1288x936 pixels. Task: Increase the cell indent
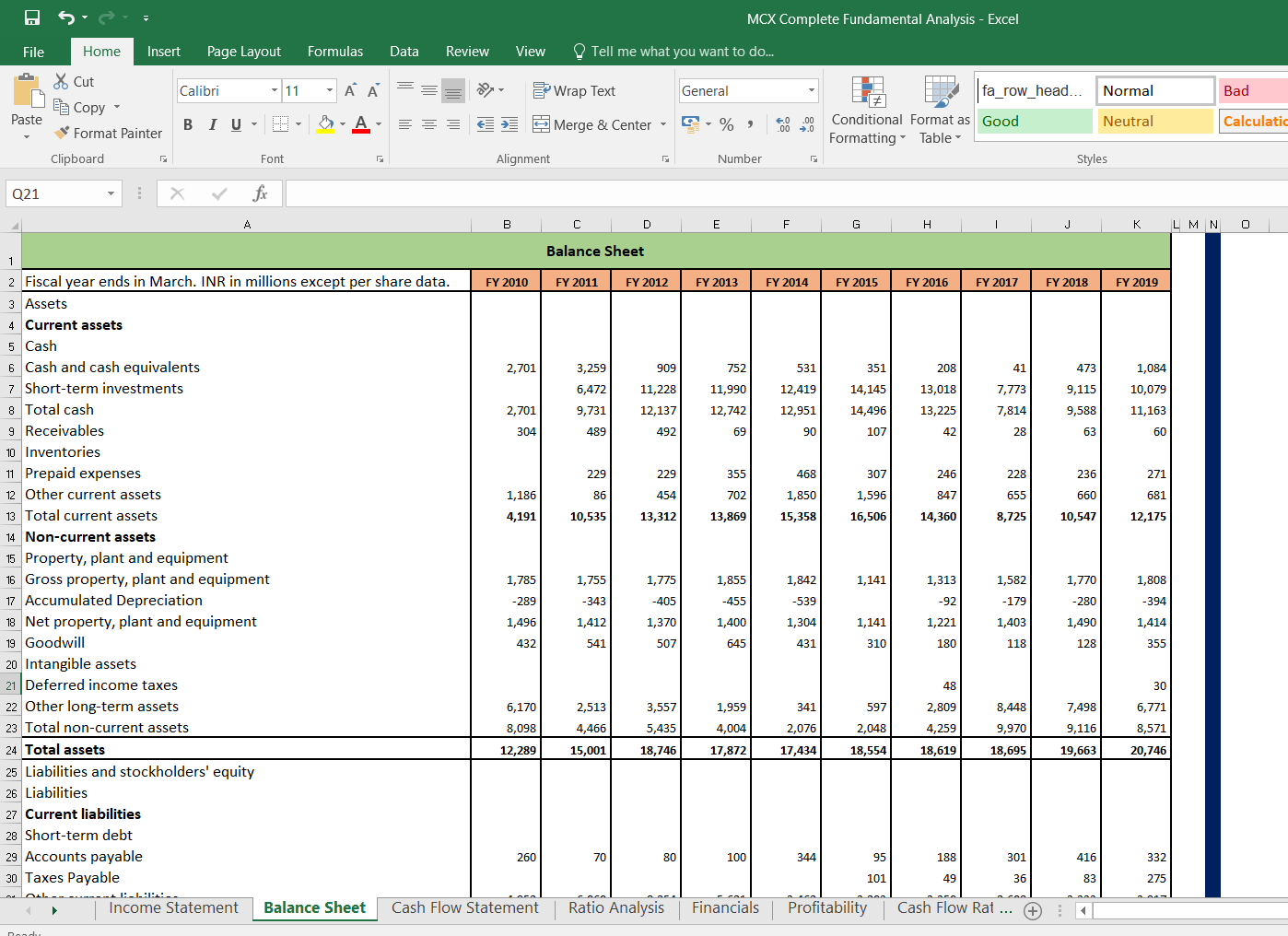[x=509, y=124]
